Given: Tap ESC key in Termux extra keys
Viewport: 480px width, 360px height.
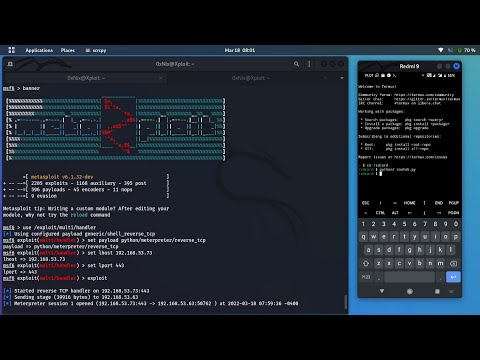Looking at the screenshot, I should 365,203.
